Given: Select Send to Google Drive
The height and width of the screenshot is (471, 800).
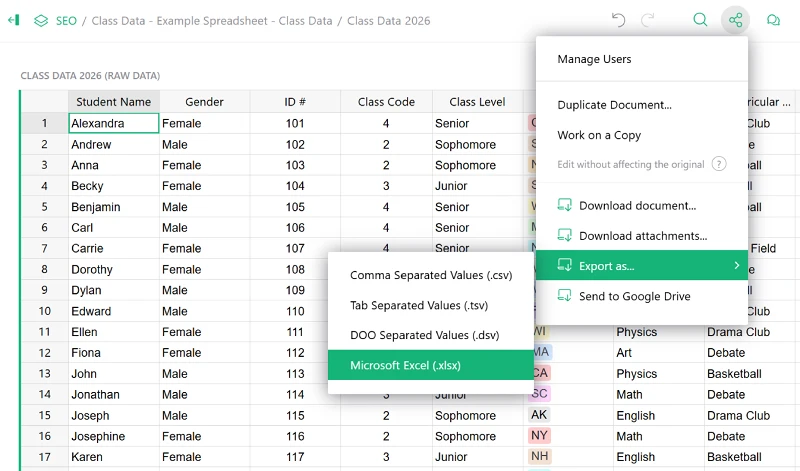Looking at the screenshot, I should click(x=634, y=296).
